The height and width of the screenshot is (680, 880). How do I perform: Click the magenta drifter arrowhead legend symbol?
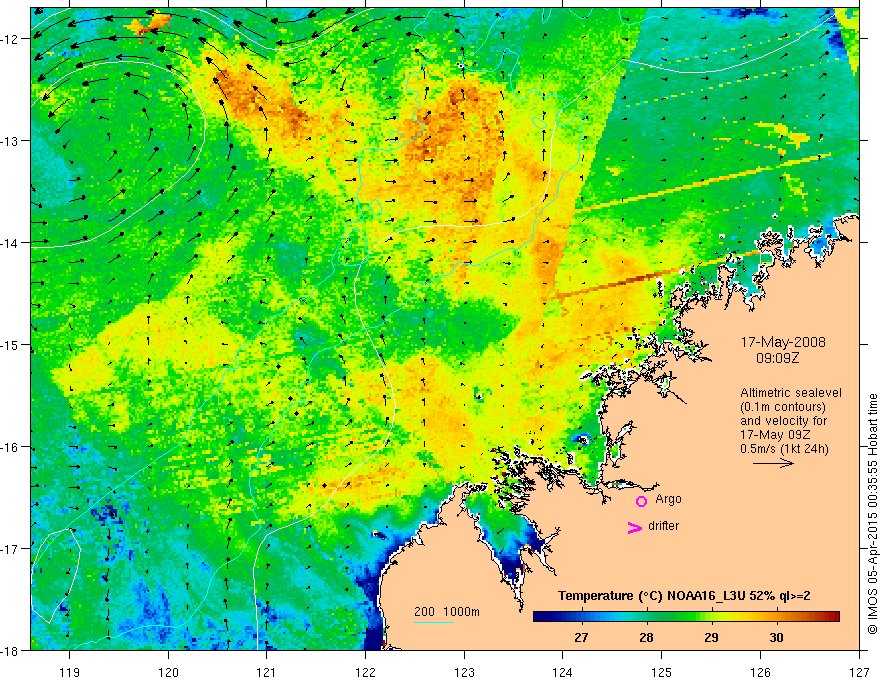pyautogui.click(x=635, y=527)
